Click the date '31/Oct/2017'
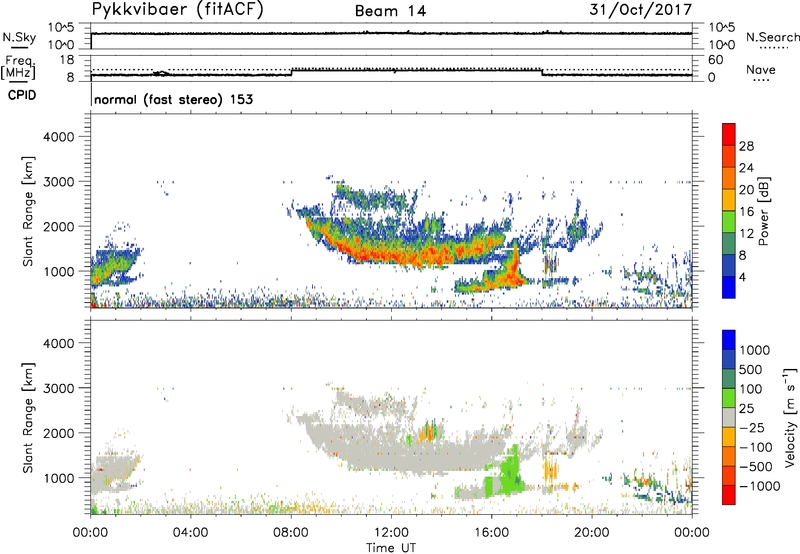 641,9
